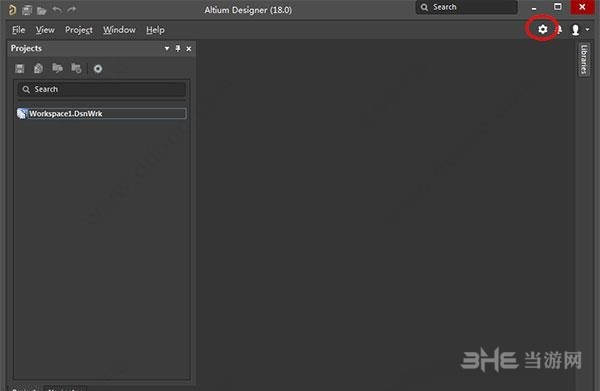600x391 pixels.
Task: Maximize the Altium Designer window
Action: tap(558, 7)
